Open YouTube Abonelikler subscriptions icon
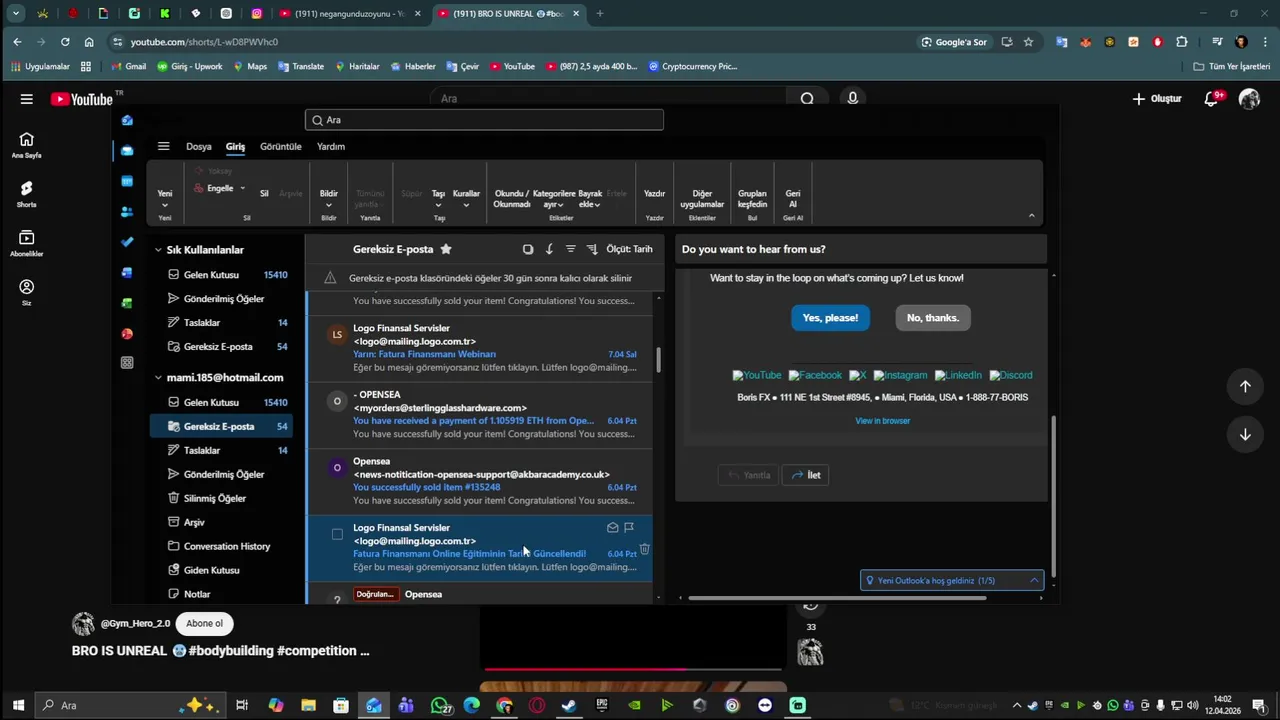Image resolution: width=1280 pixels, height=720 pixels. [x=27, y=243]
